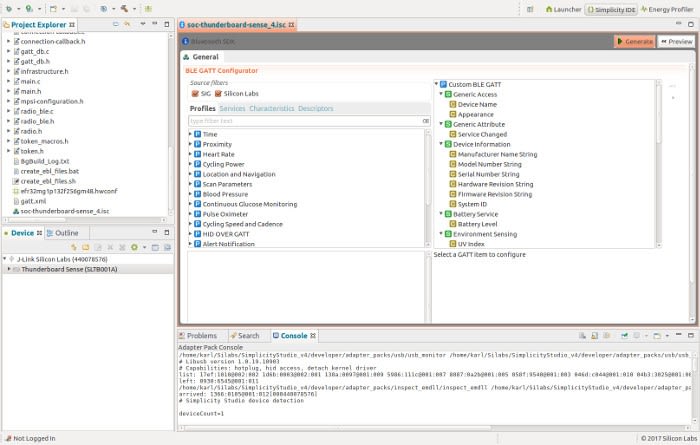Collapse the Device Information service

[x=441, y=144]
